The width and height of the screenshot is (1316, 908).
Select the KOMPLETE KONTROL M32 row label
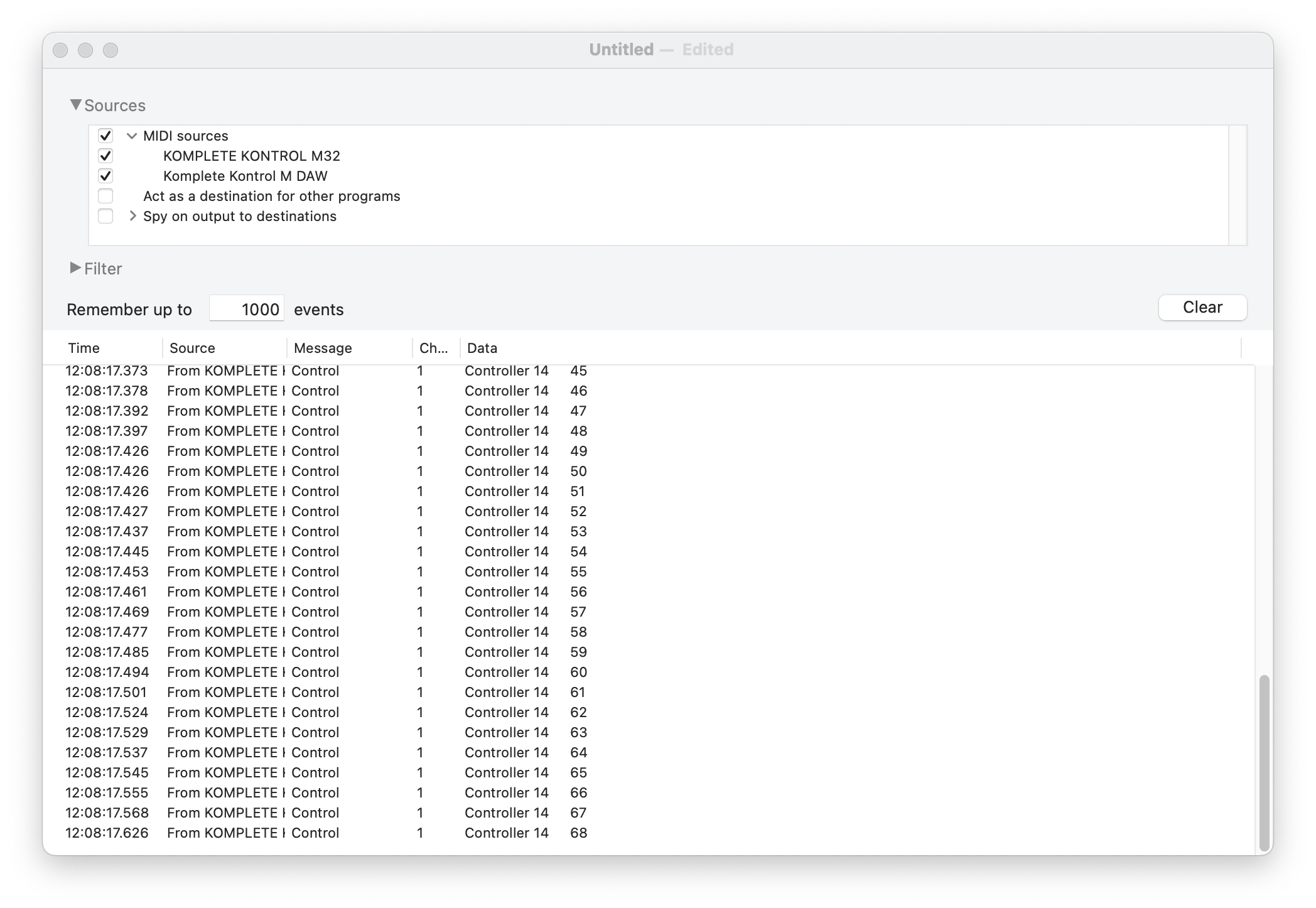point(251,156)
